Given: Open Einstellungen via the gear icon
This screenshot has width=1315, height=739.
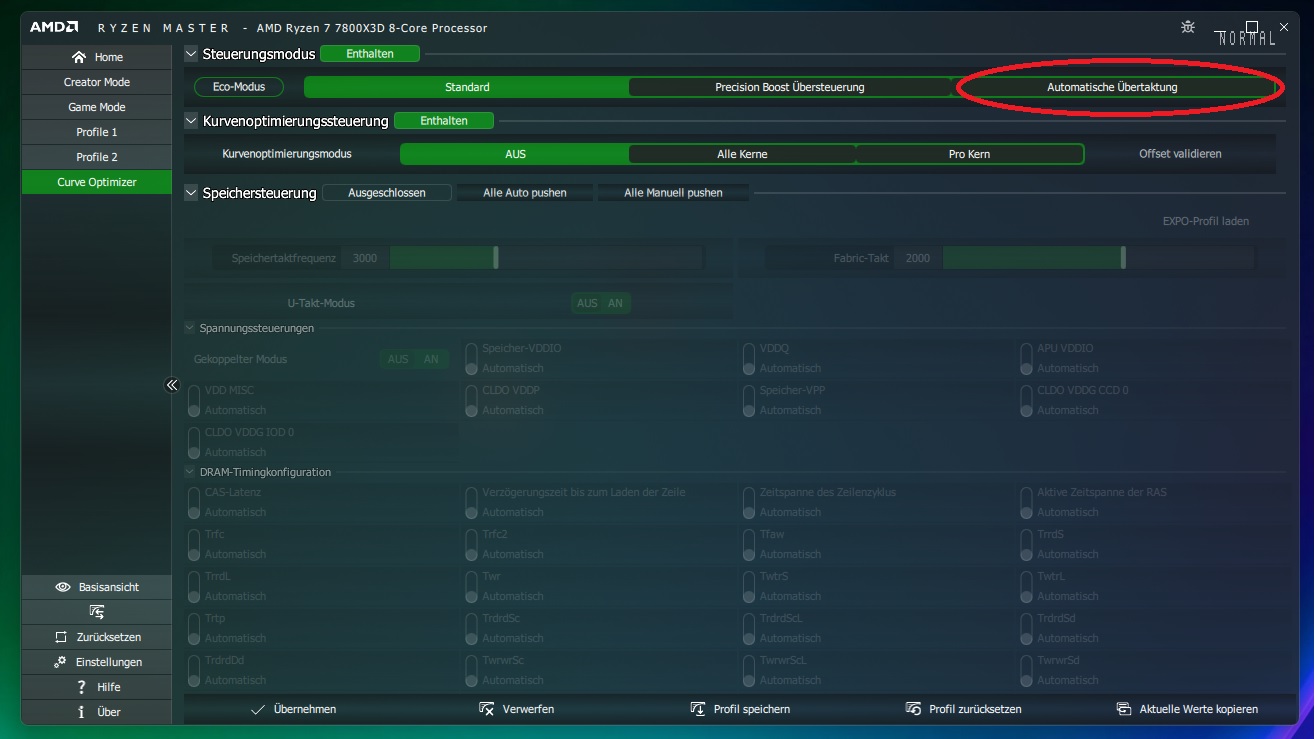Looking at the screenshot, I should coord(61,662).
